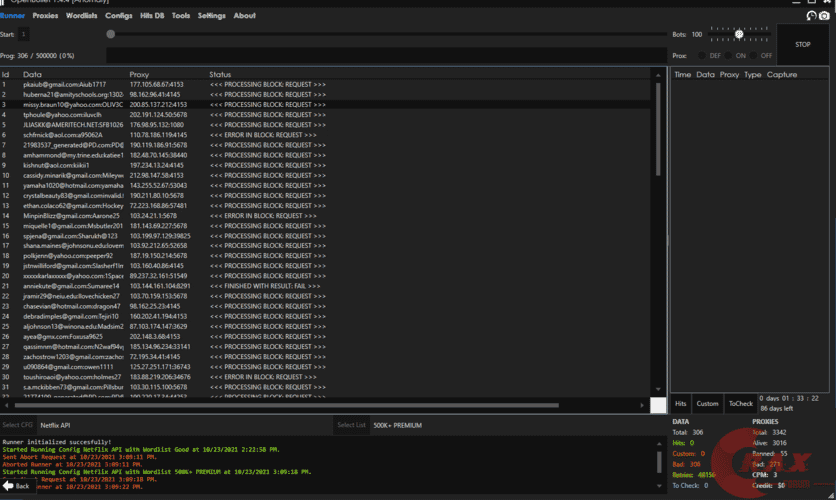Click the camera screenshot icon

(824, 16)
